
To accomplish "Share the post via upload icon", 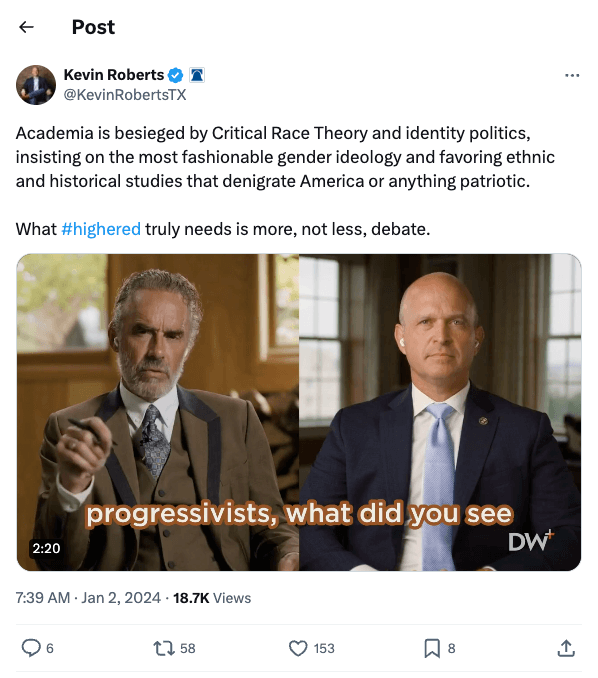I will [x=566, y=648].
